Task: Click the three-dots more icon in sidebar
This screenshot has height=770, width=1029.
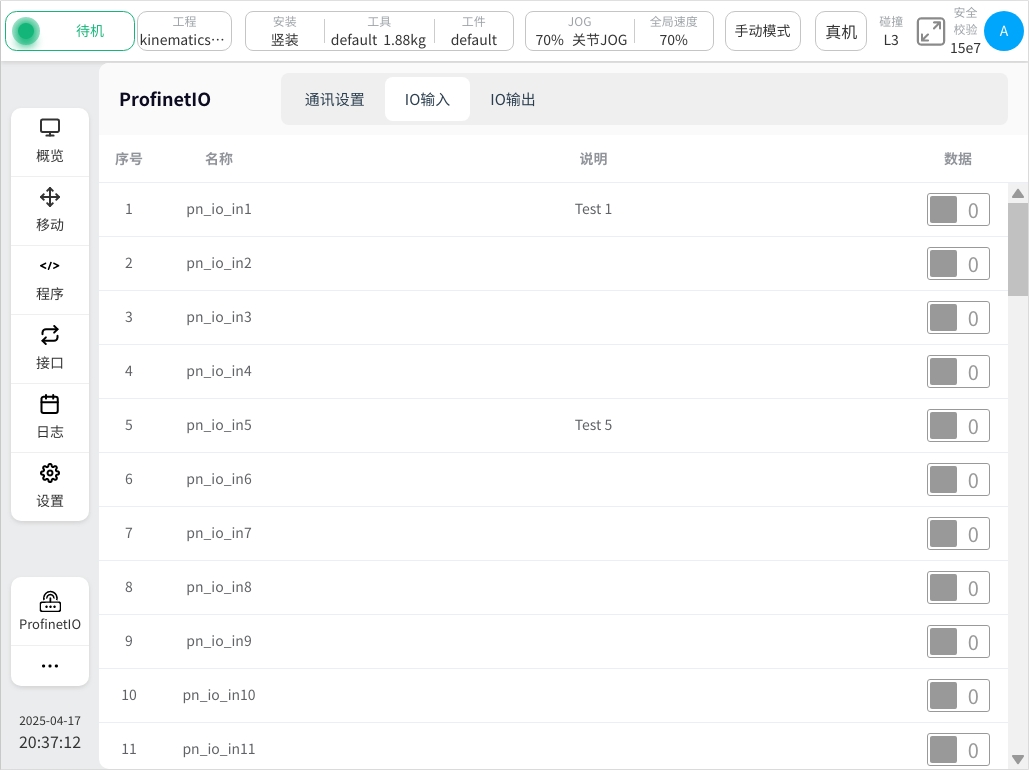Action: [50, 666]
